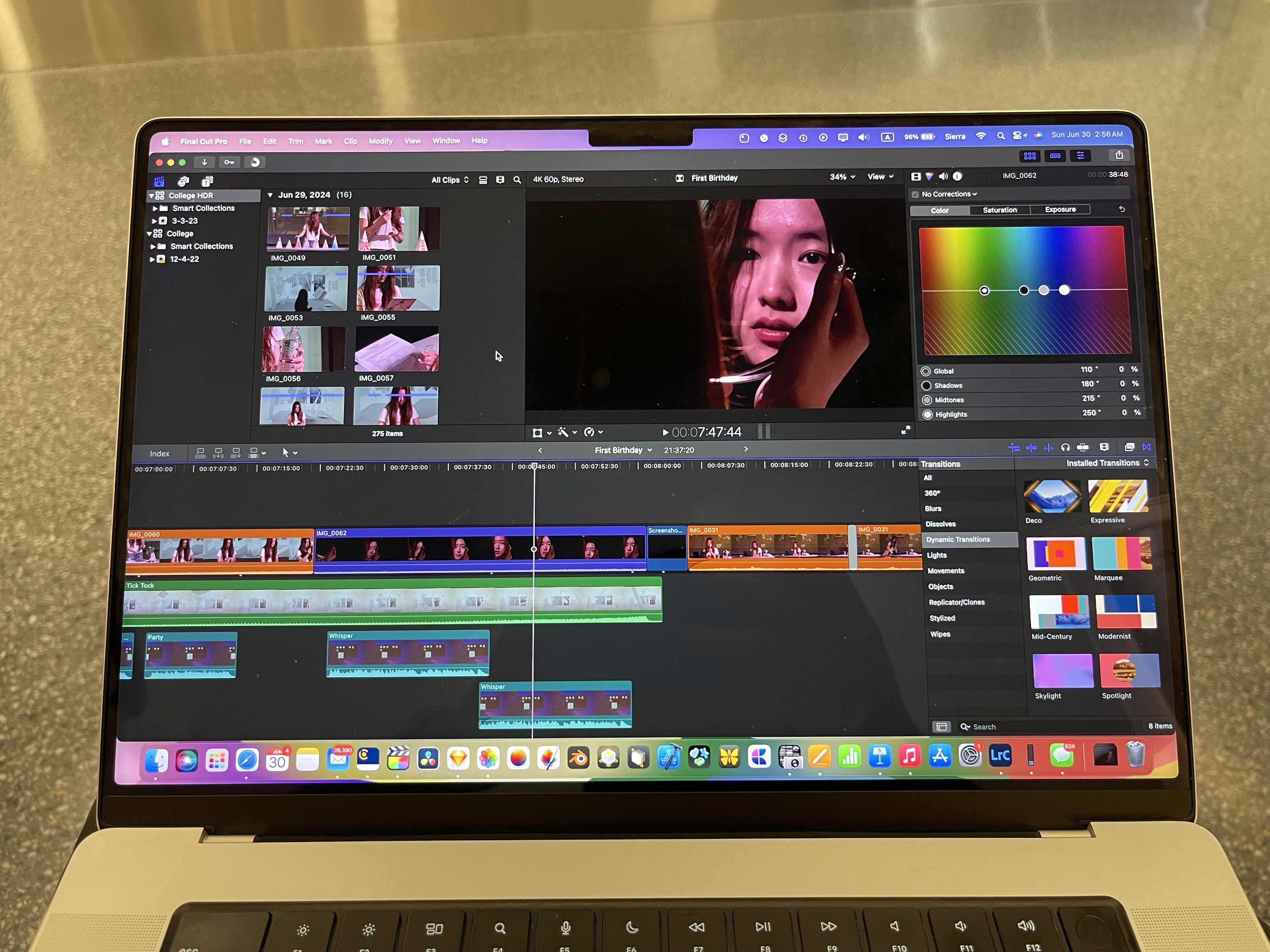Open the Color inspector icon
This screenshot has width=1270, height=952.
(x=929, y=177)
